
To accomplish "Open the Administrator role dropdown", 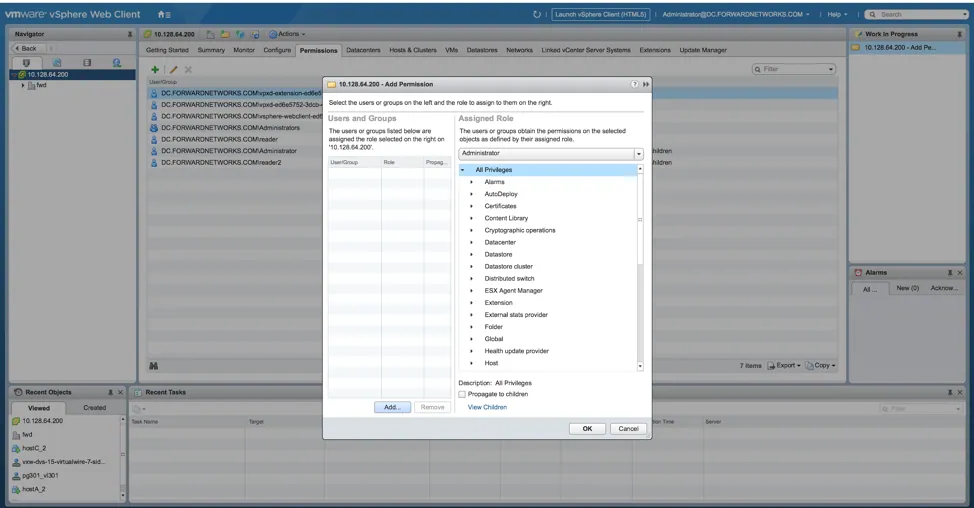I will point(639,153).
